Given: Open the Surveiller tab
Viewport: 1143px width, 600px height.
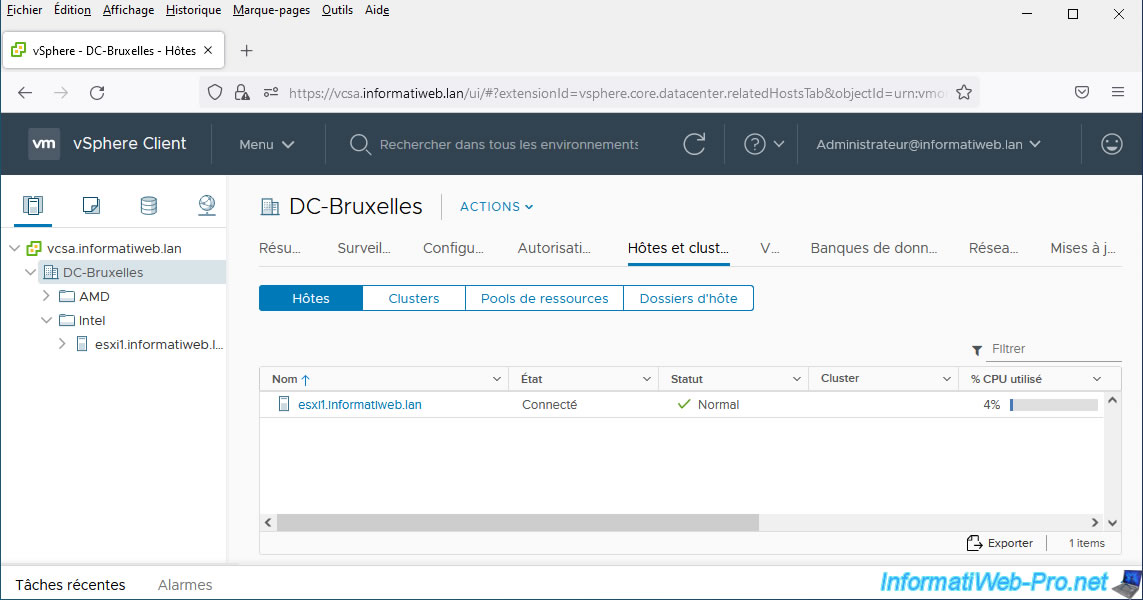Looking at the screenshot, I should click(x=364, y=249).
